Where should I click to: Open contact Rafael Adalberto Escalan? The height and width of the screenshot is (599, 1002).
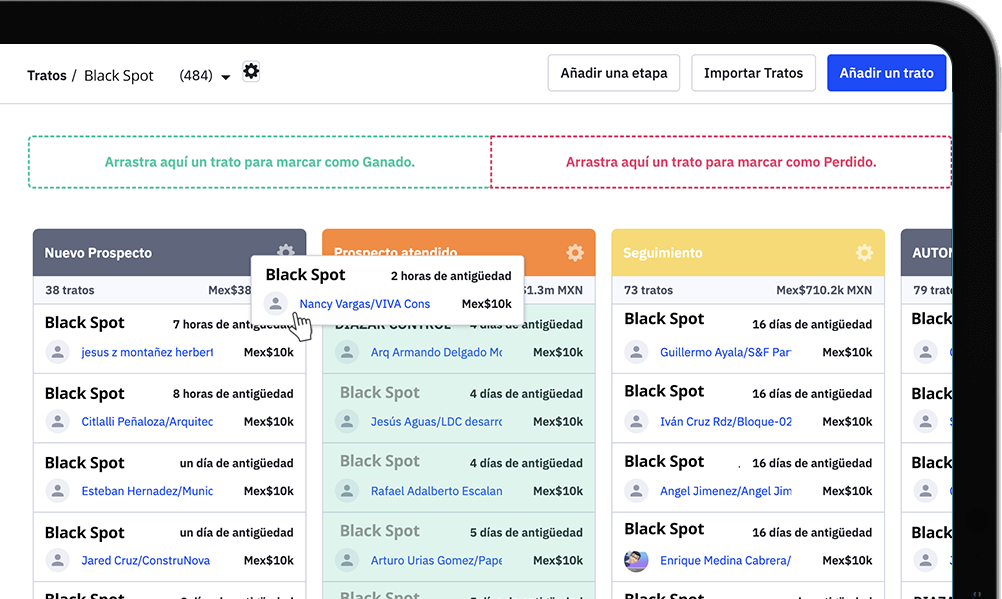(436, 491)
